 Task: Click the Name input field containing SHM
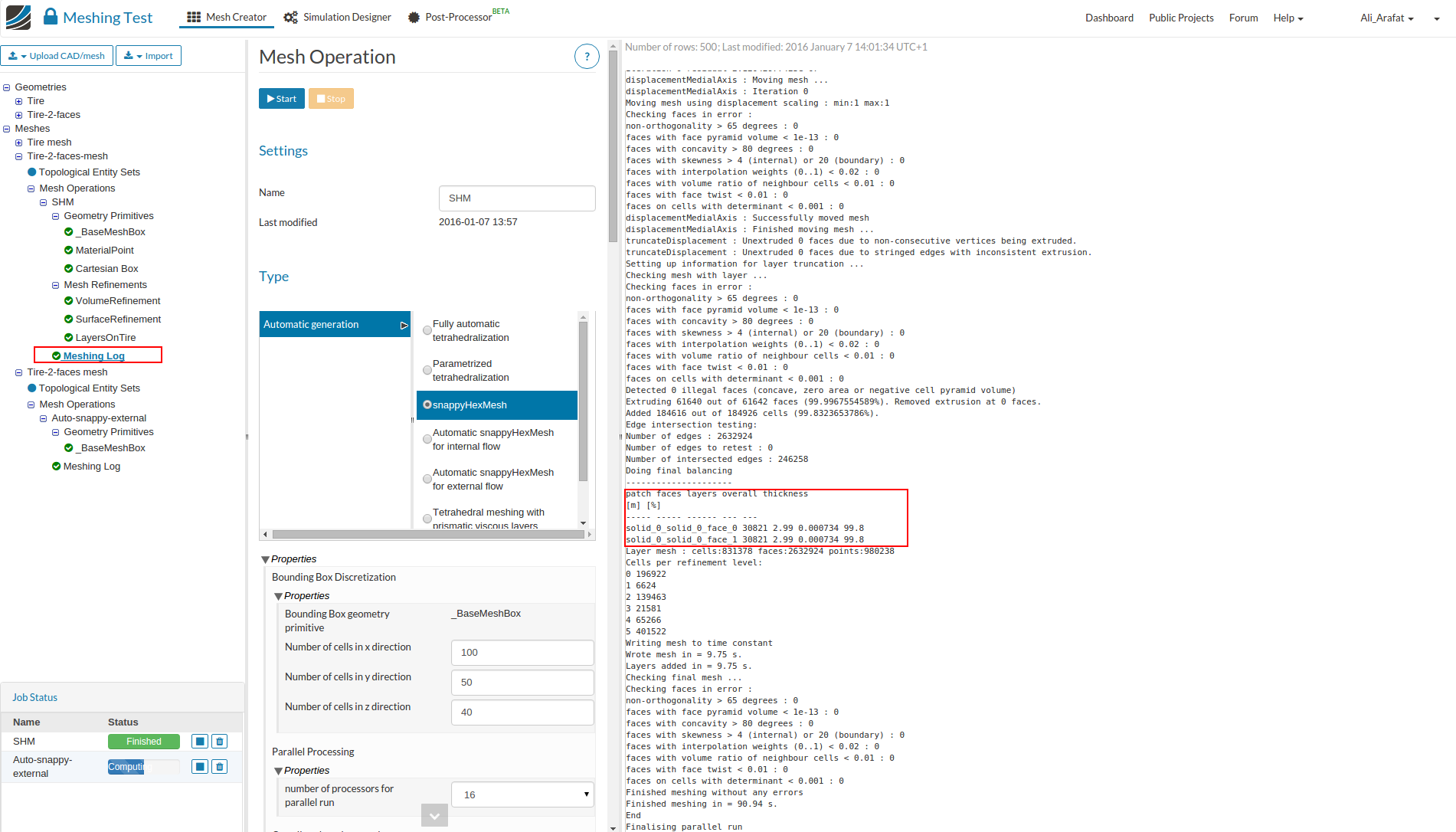tap(517, 198)
